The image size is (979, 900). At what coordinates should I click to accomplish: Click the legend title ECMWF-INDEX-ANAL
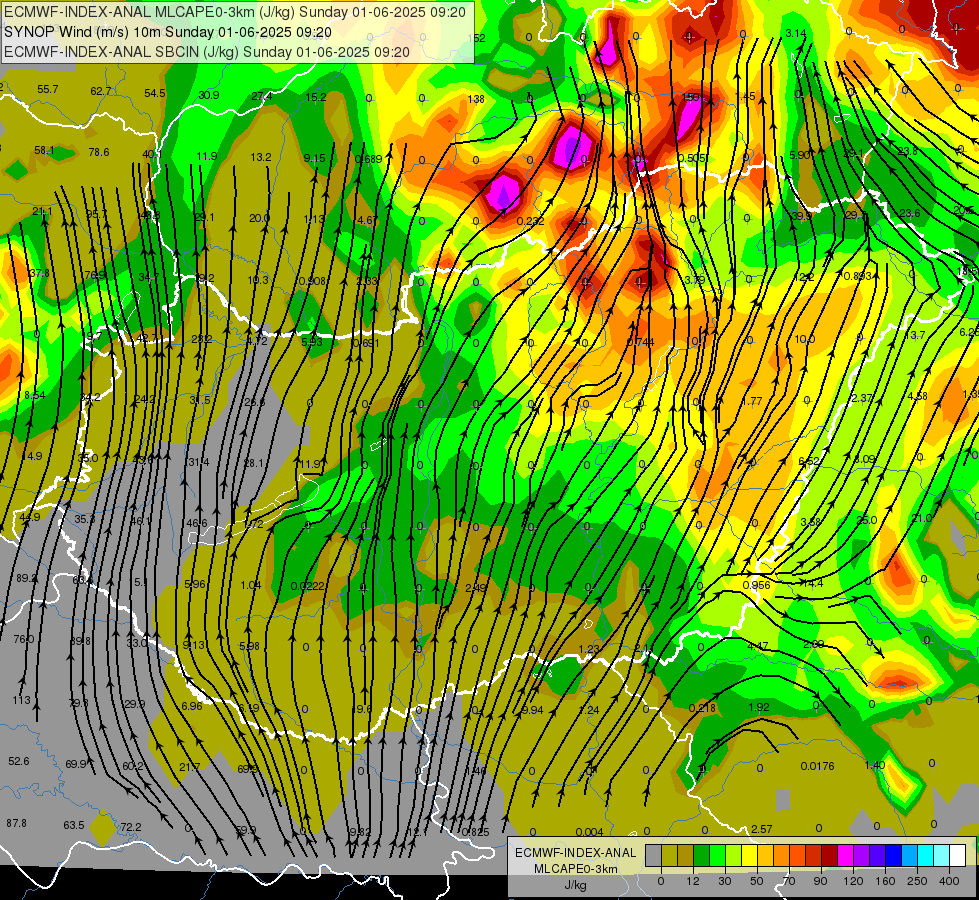(x=576, y=853)
